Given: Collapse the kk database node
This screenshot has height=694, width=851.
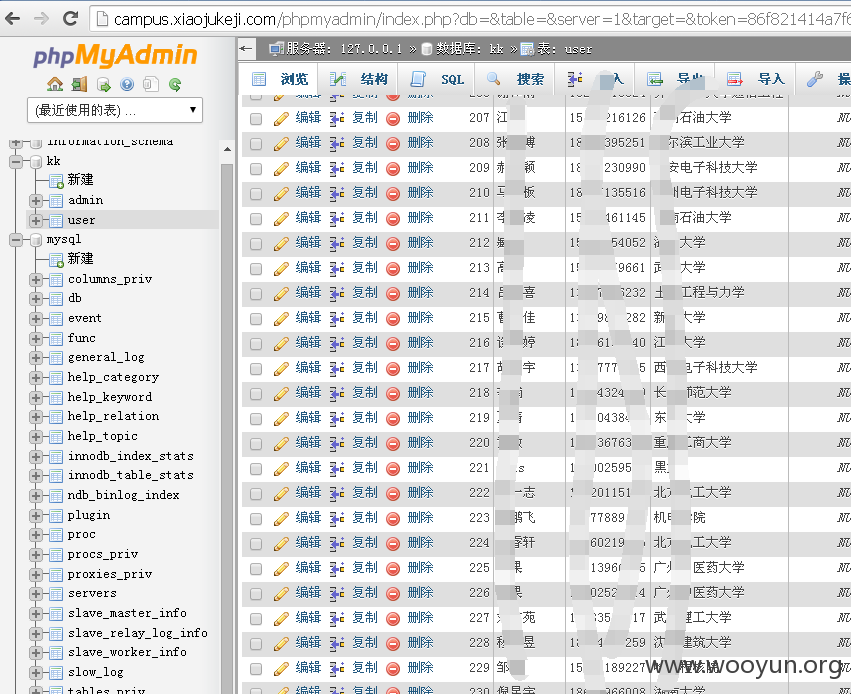Looking at the screenshot, I should (x=16, y=161).
